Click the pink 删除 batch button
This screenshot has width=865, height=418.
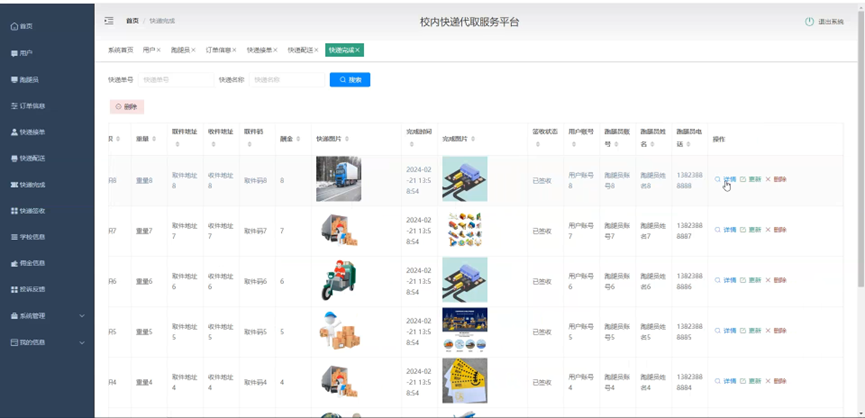(x=127, y=107)
